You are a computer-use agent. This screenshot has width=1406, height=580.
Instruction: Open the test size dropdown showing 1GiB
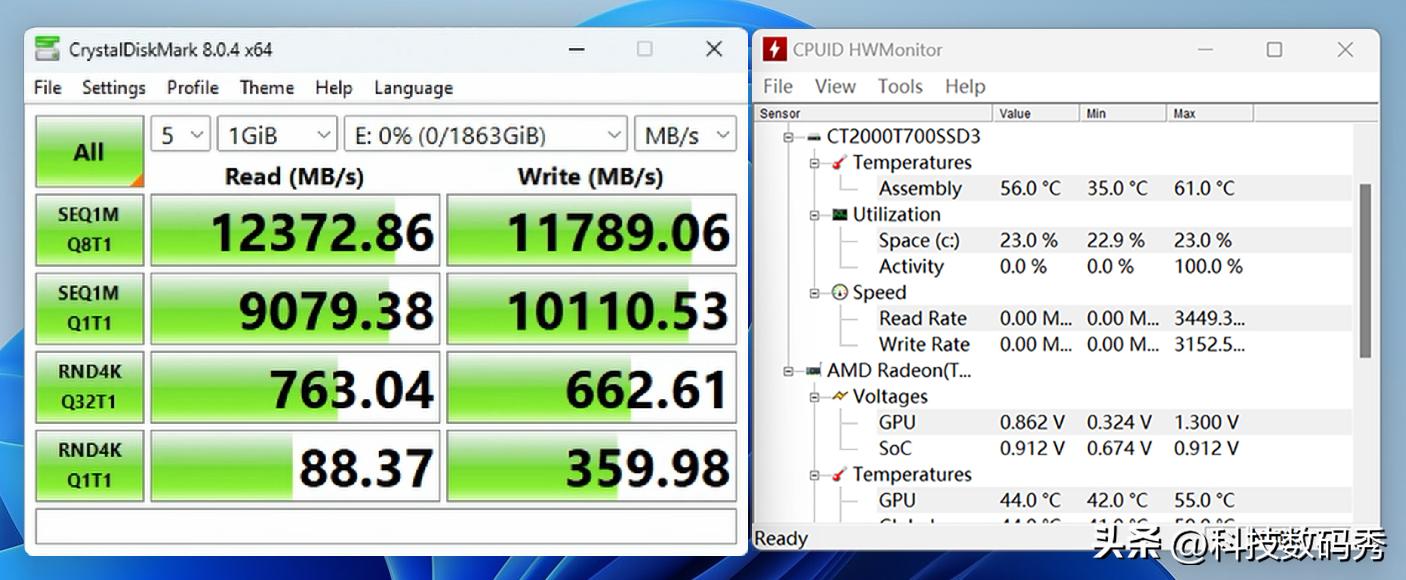(x=276, y=133)
